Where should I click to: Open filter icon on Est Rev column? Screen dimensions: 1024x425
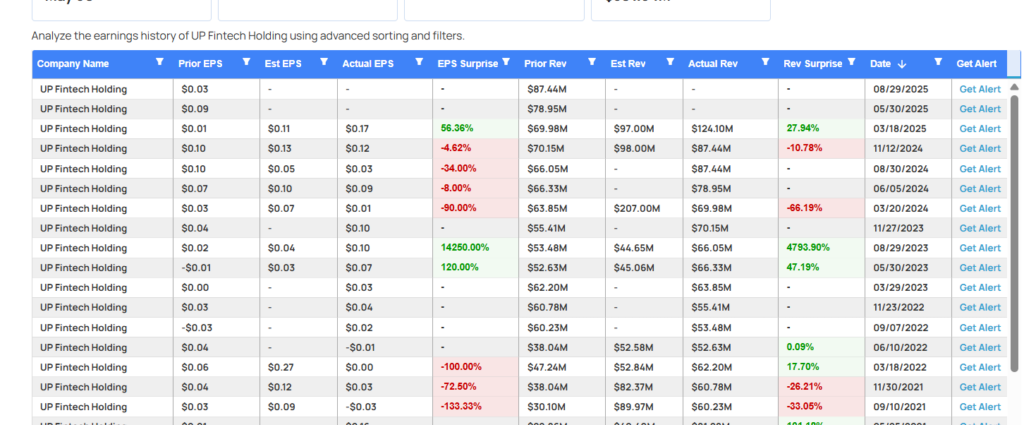[x=669, y=62]
